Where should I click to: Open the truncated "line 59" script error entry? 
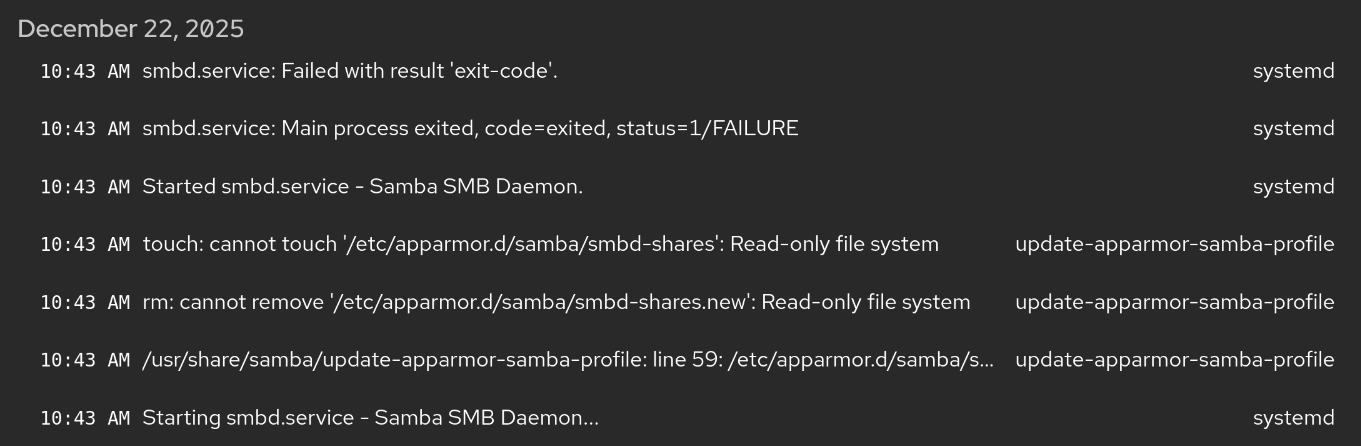(x=568, y=360)
